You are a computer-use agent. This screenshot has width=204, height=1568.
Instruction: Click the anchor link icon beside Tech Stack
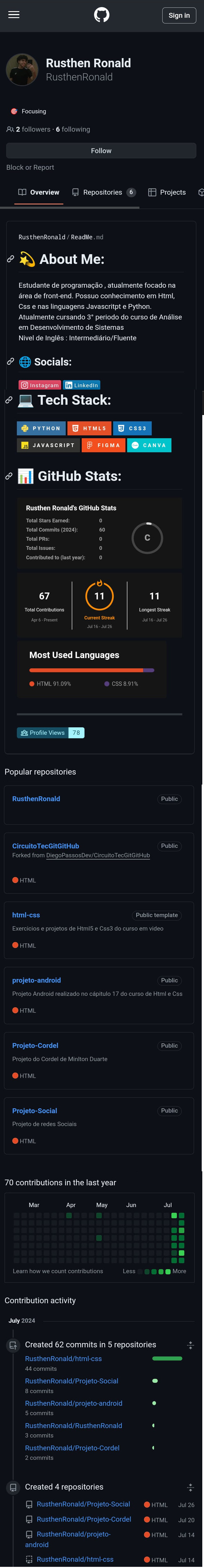coord(9,400)
